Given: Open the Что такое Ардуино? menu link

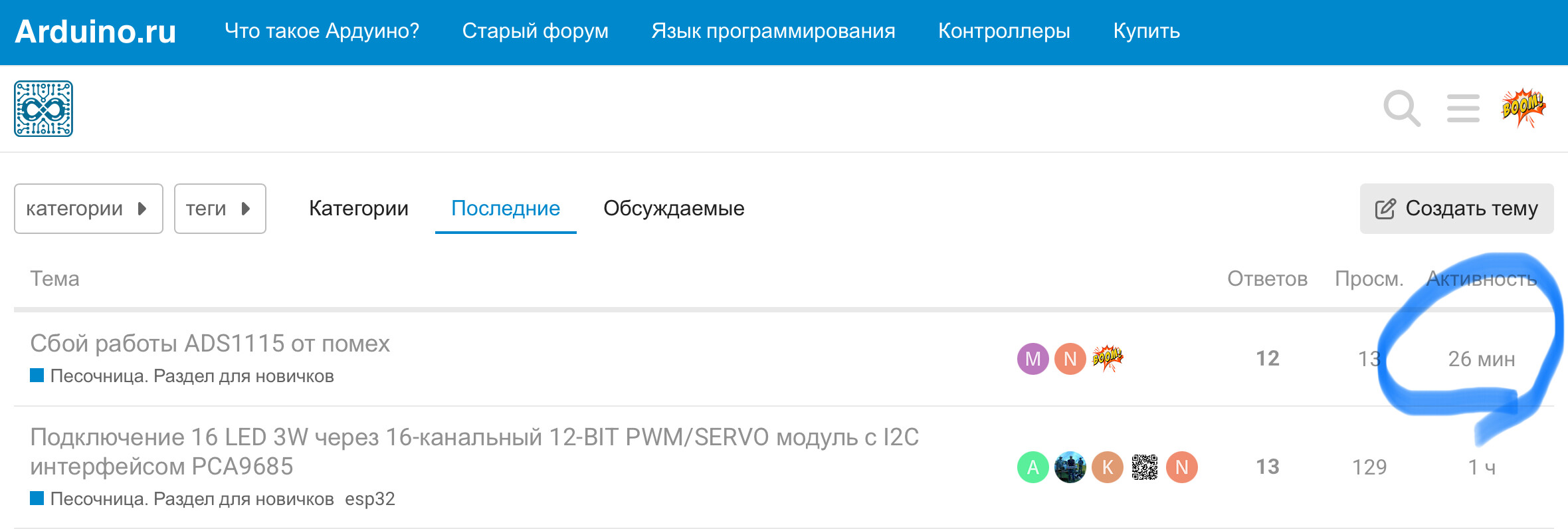Looking at the screenshot, I should (322, 31).
